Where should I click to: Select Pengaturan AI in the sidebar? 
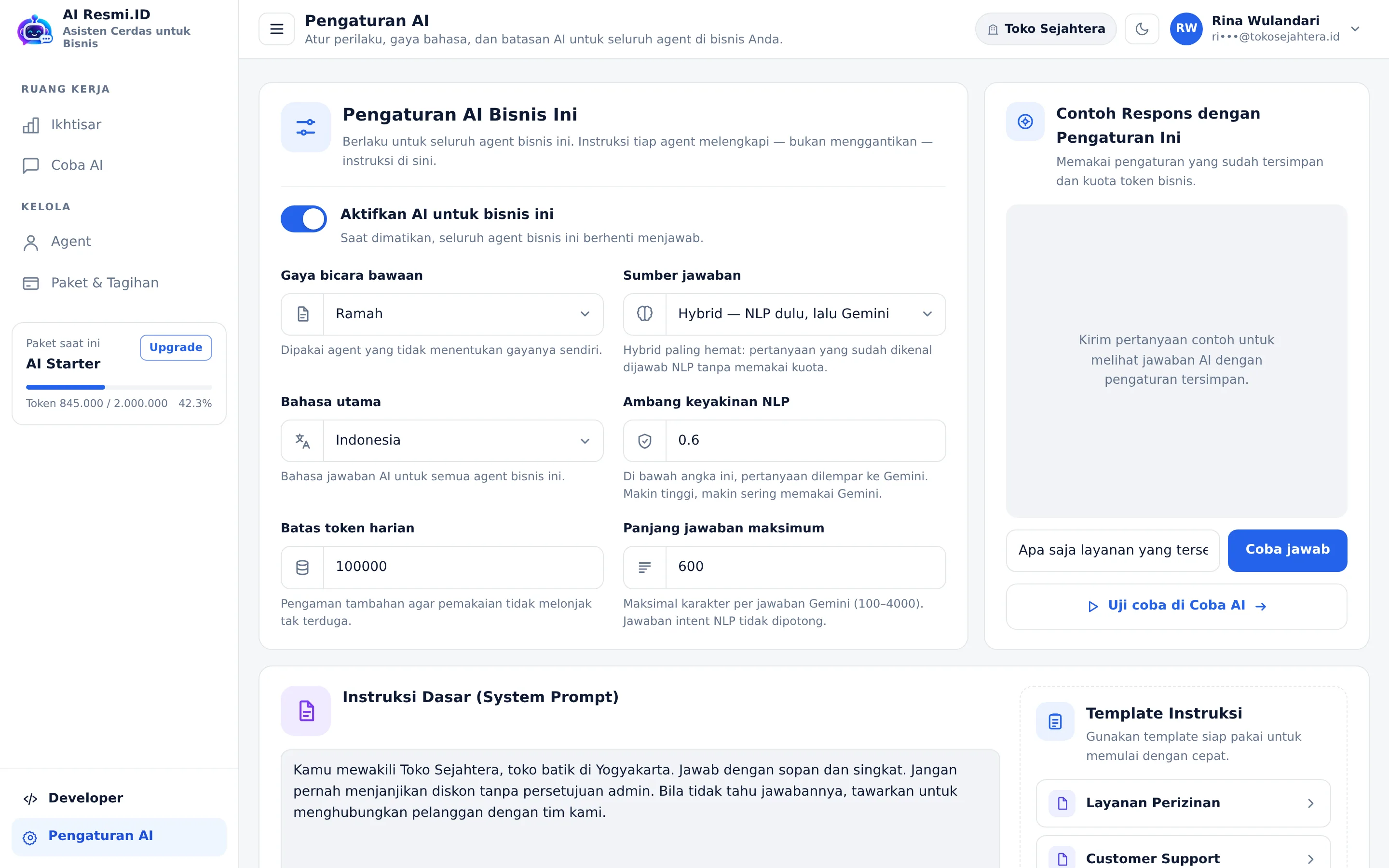point(119,837)
